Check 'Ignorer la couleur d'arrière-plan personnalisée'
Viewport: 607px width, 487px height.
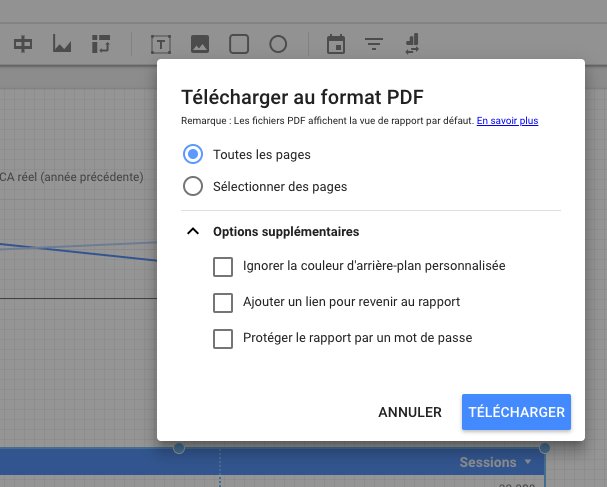(223, 267)
